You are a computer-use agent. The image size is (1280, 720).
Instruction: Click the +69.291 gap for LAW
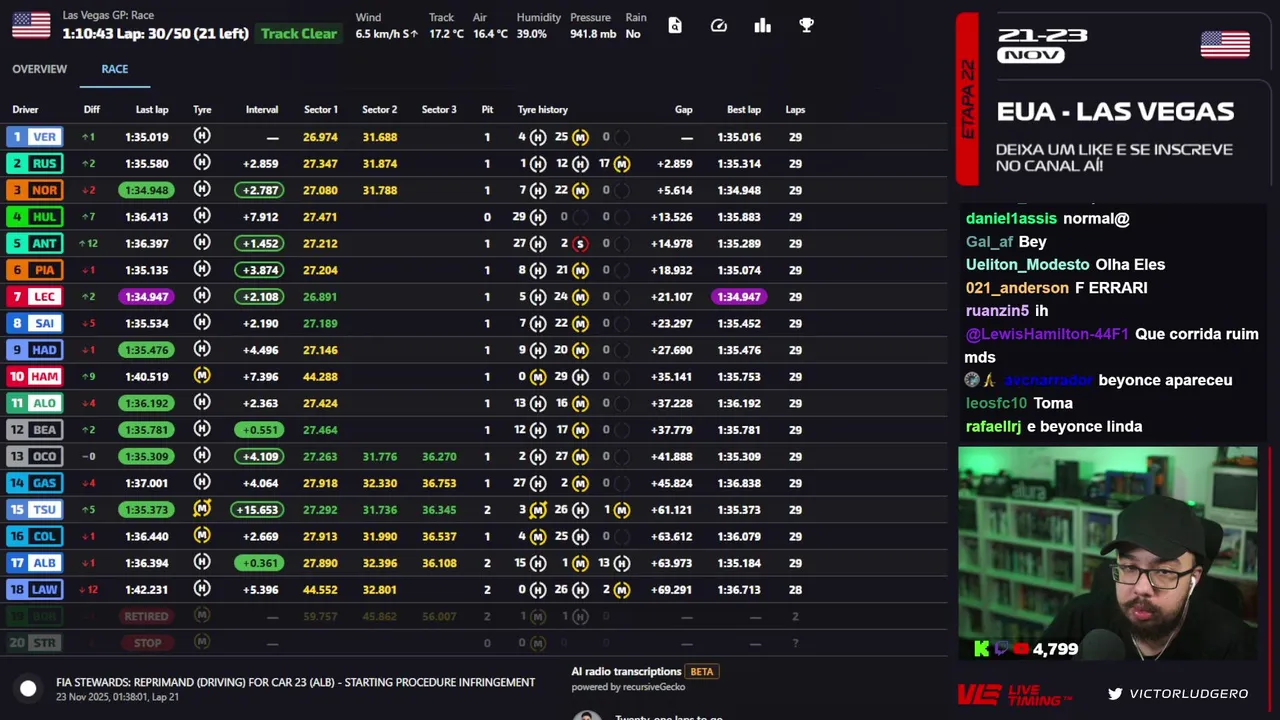tap(671, 589)
